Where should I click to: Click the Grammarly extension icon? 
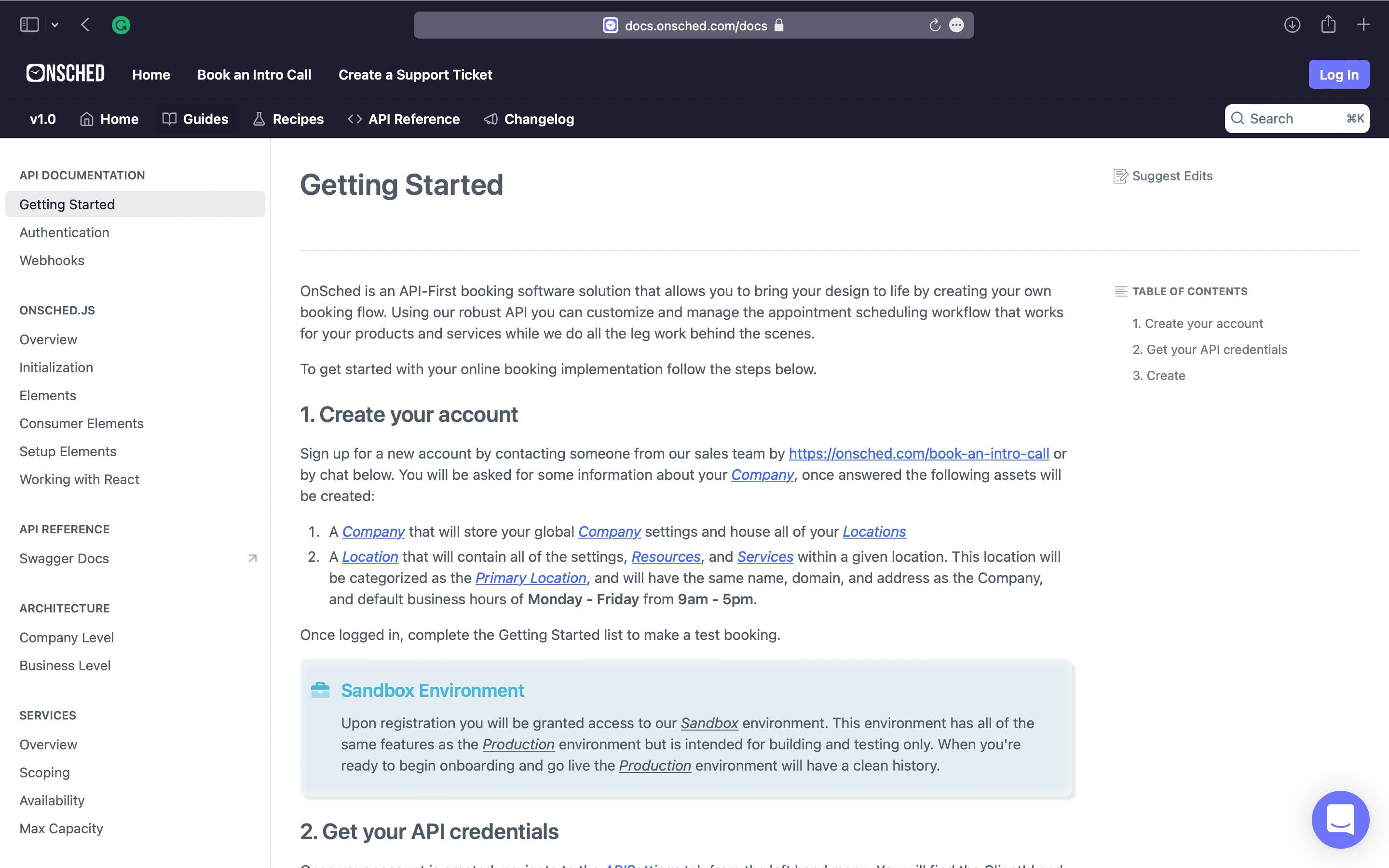(121, 25)
